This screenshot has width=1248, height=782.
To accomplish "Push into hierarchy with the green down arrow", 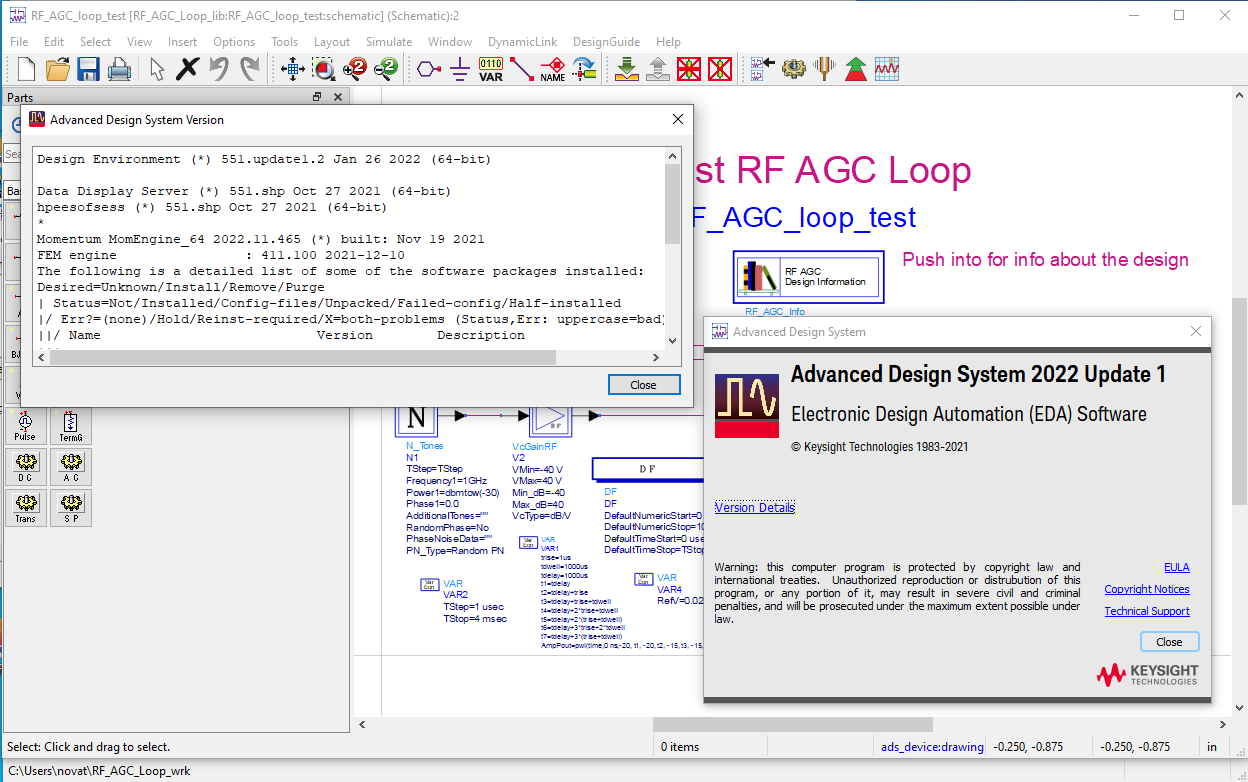I will click(626, 69).
